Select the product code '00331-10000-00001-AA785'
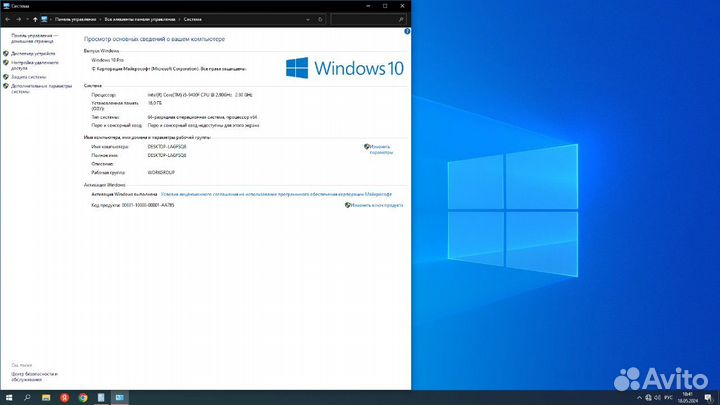720x405 pixels. click(x=148, y=205)
